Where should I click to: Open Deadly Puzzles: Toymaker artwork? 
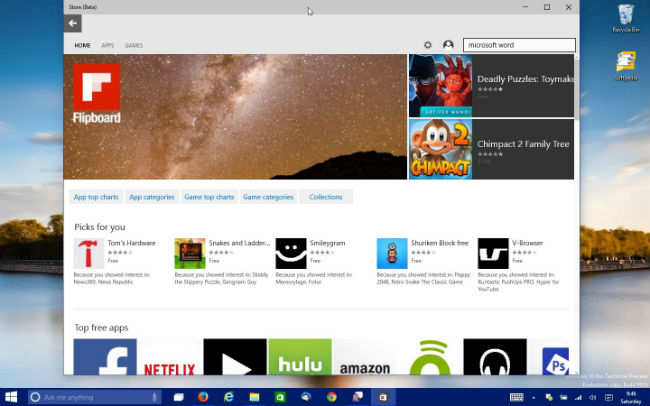click(440, 85)
